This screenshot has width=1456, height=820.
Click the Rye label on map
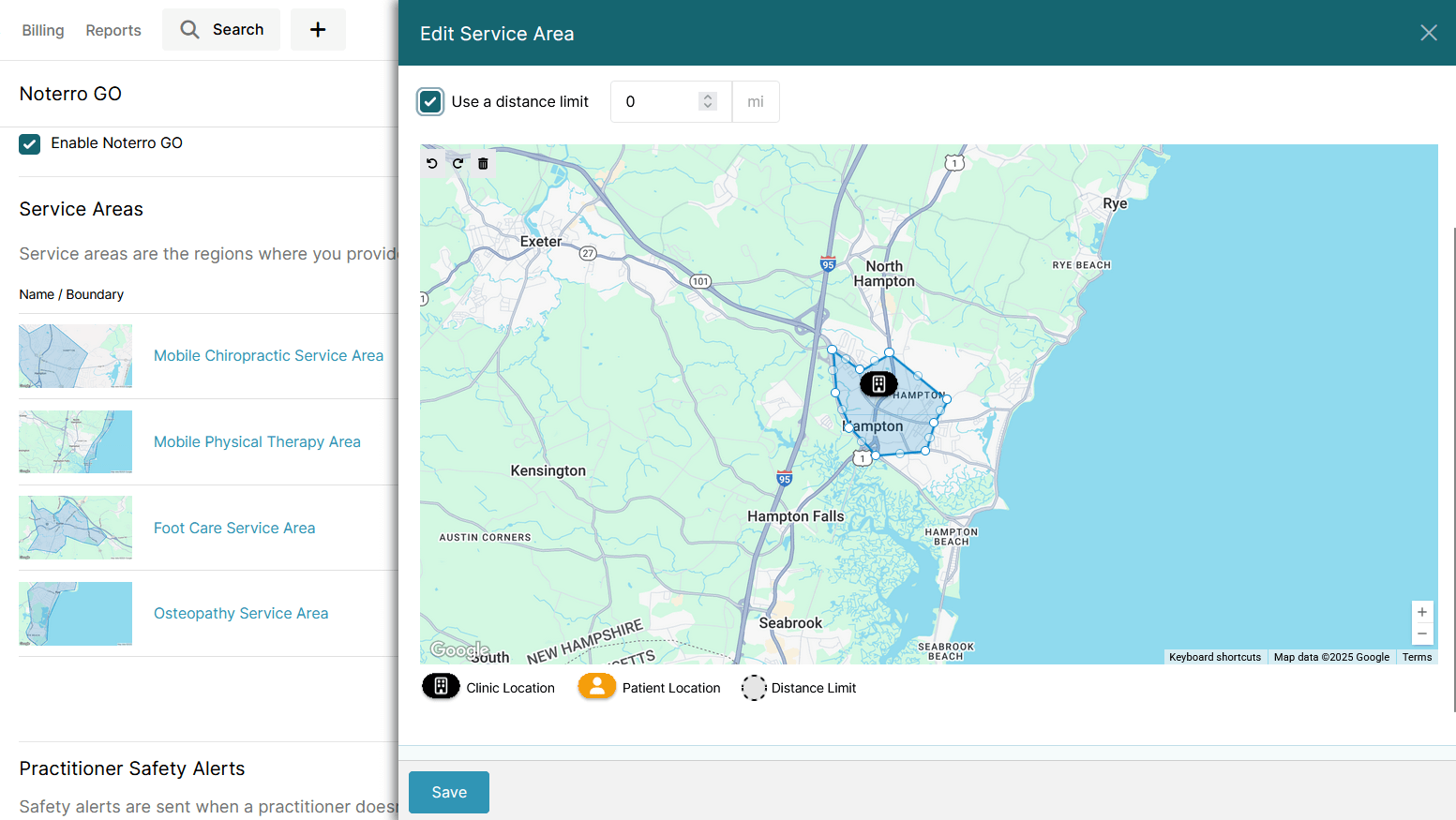(1115, 203)
